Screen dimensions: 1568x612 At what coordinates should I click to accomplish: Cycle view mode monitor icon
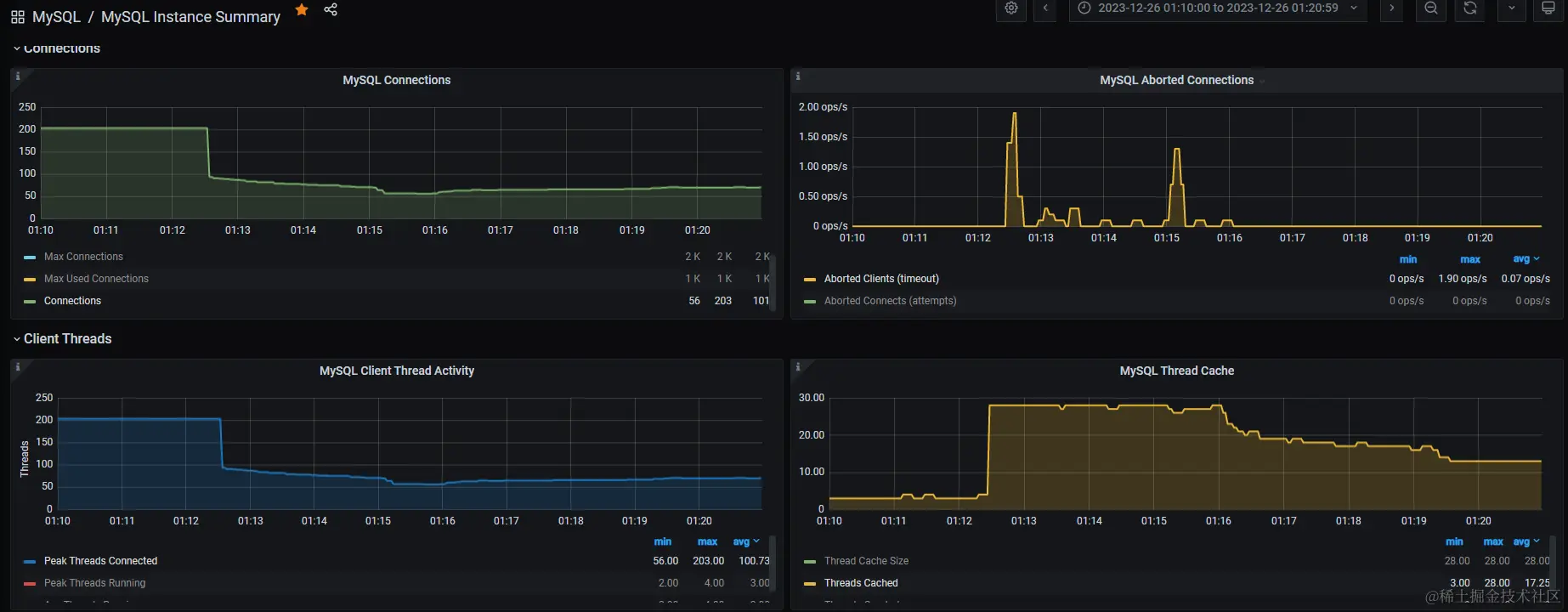(x=1548, y=8)
